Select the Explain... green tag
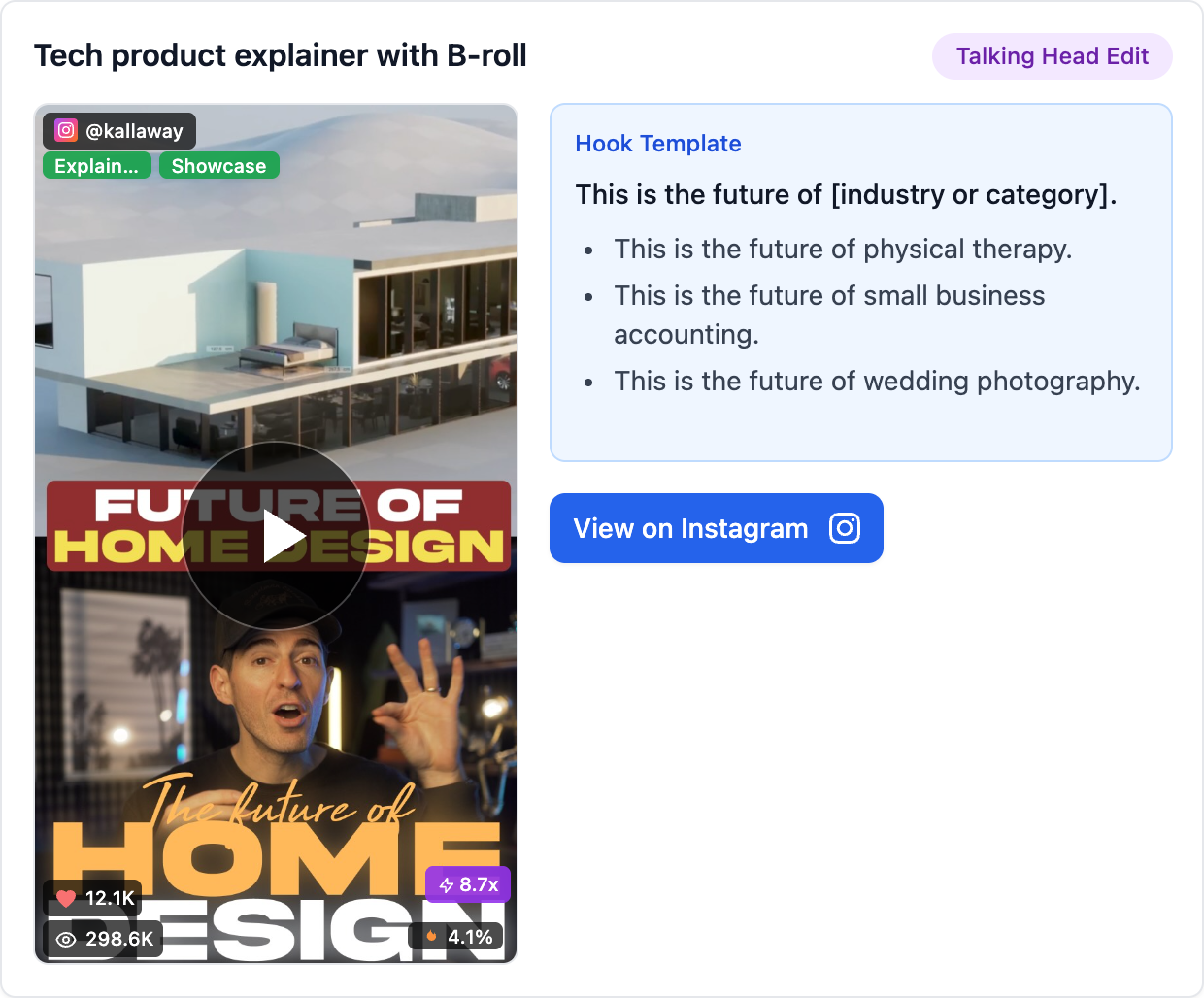 click(96, 165)
